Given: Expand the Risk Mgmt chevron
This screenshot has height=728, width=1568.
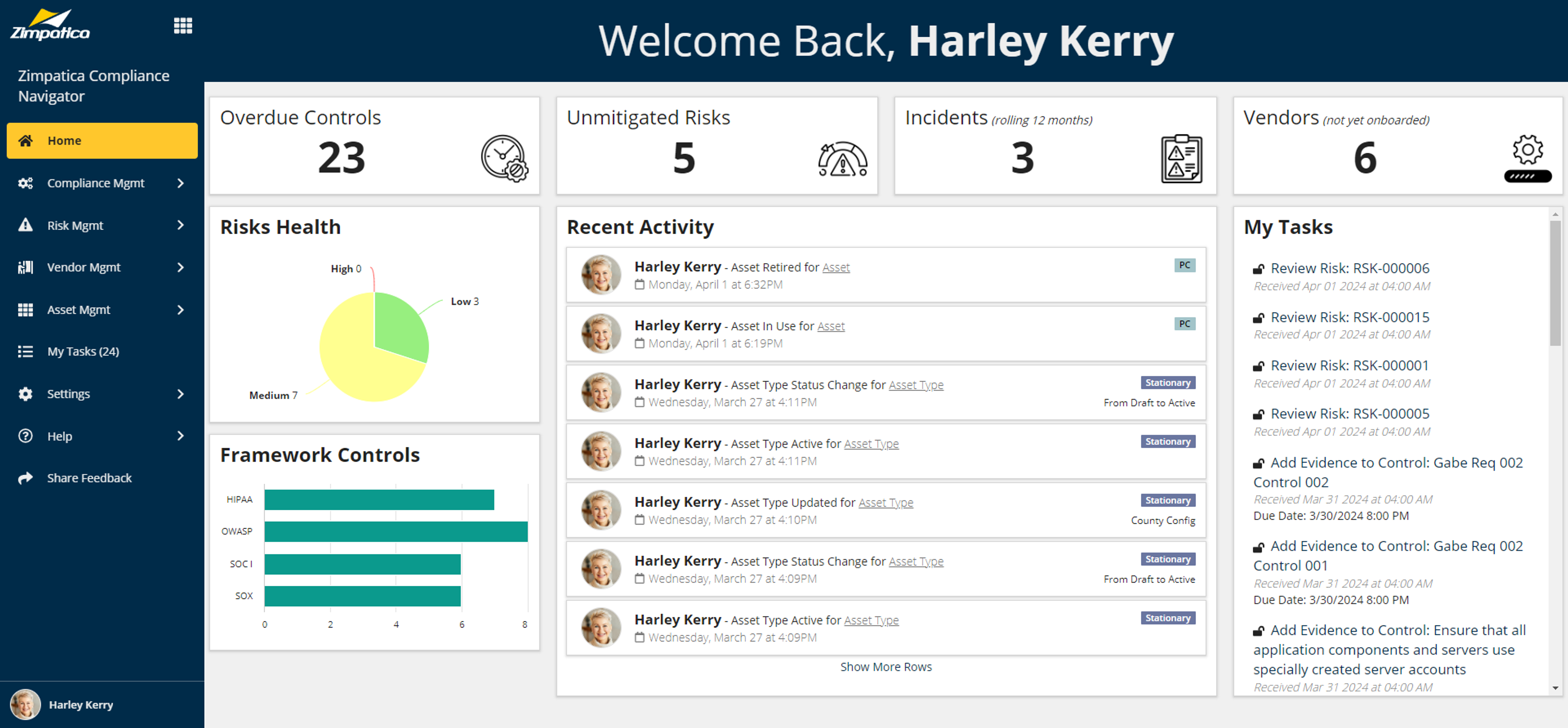Looking at the screenshot, I should point(180,226).
